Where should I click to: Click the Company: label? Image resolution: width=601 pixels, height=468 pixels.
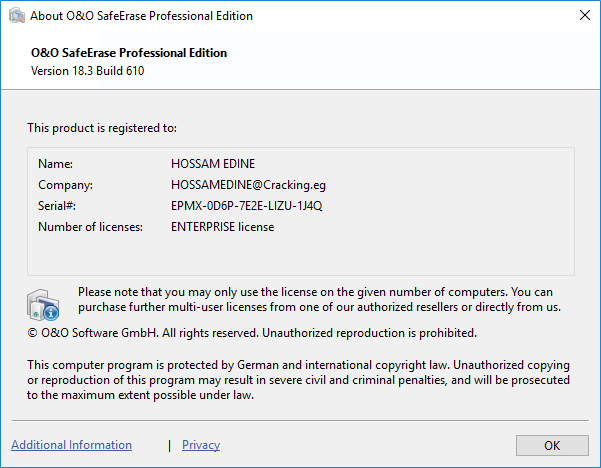point(66,185)
